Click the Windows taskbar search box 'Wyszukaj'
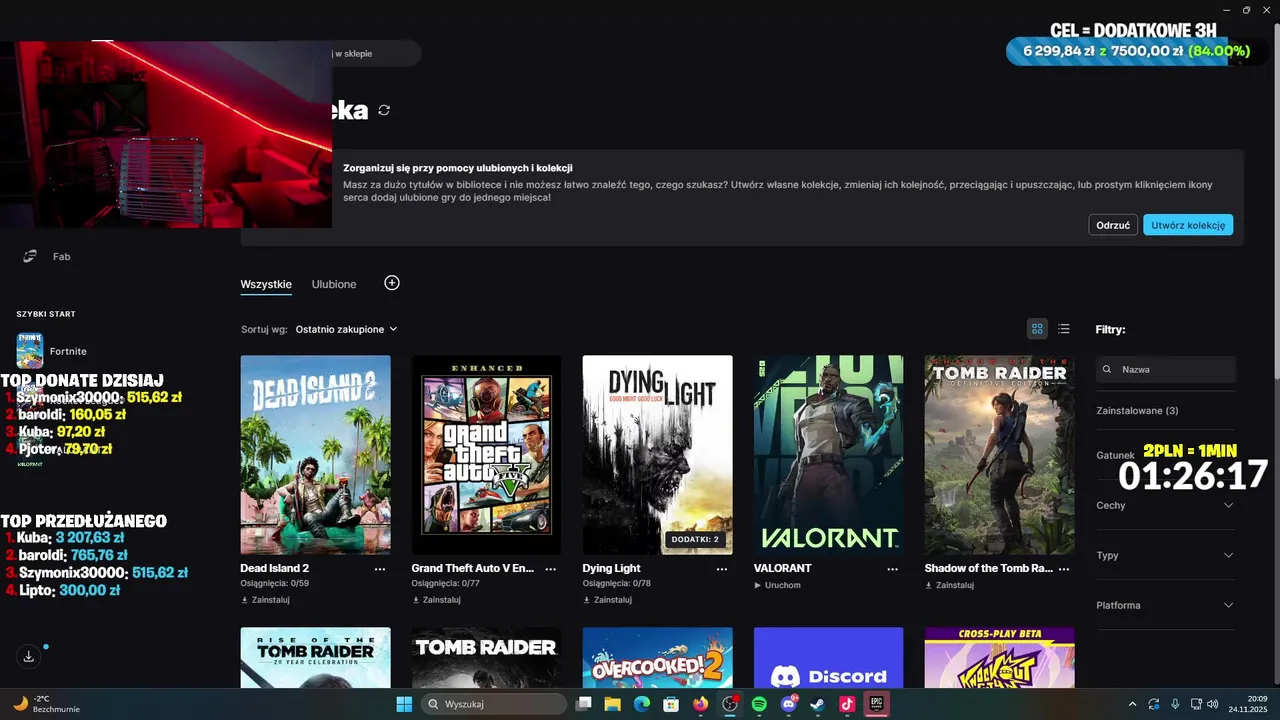Screen dimensions: 1280x720 494,704
